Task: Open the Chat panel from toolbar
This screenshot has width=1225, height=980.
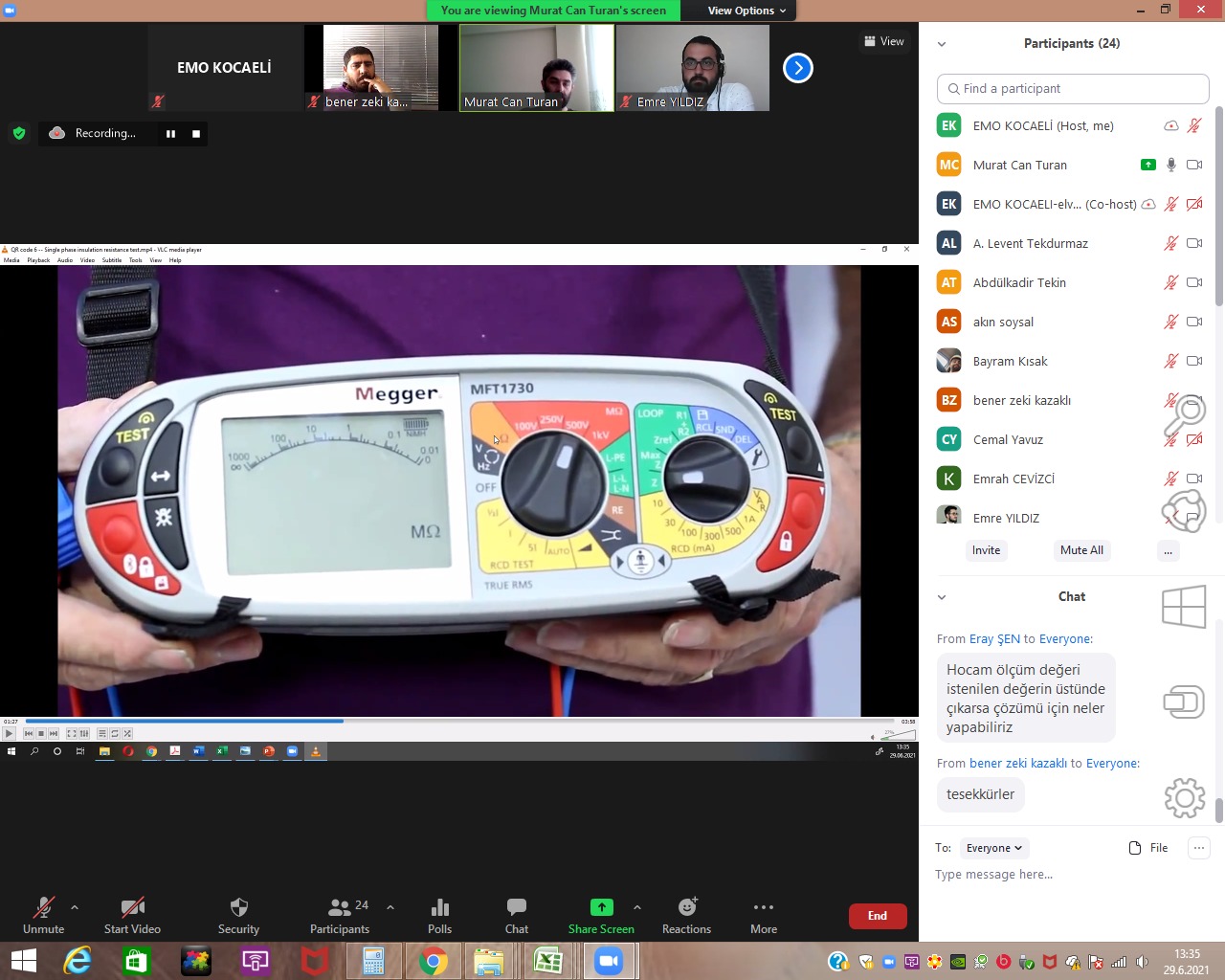Action: click(517, 914)
